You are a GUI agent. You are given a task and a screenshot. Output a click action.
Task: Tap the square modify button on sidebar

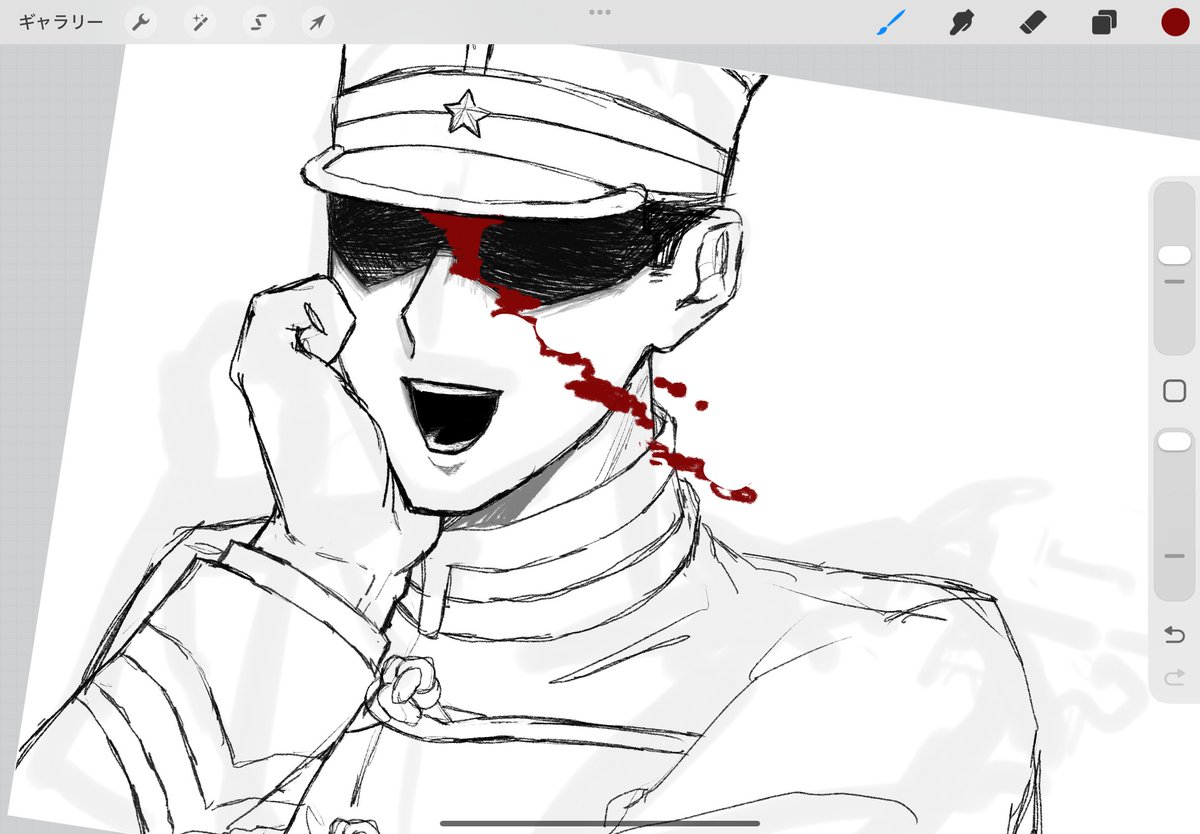[1174, 390]
